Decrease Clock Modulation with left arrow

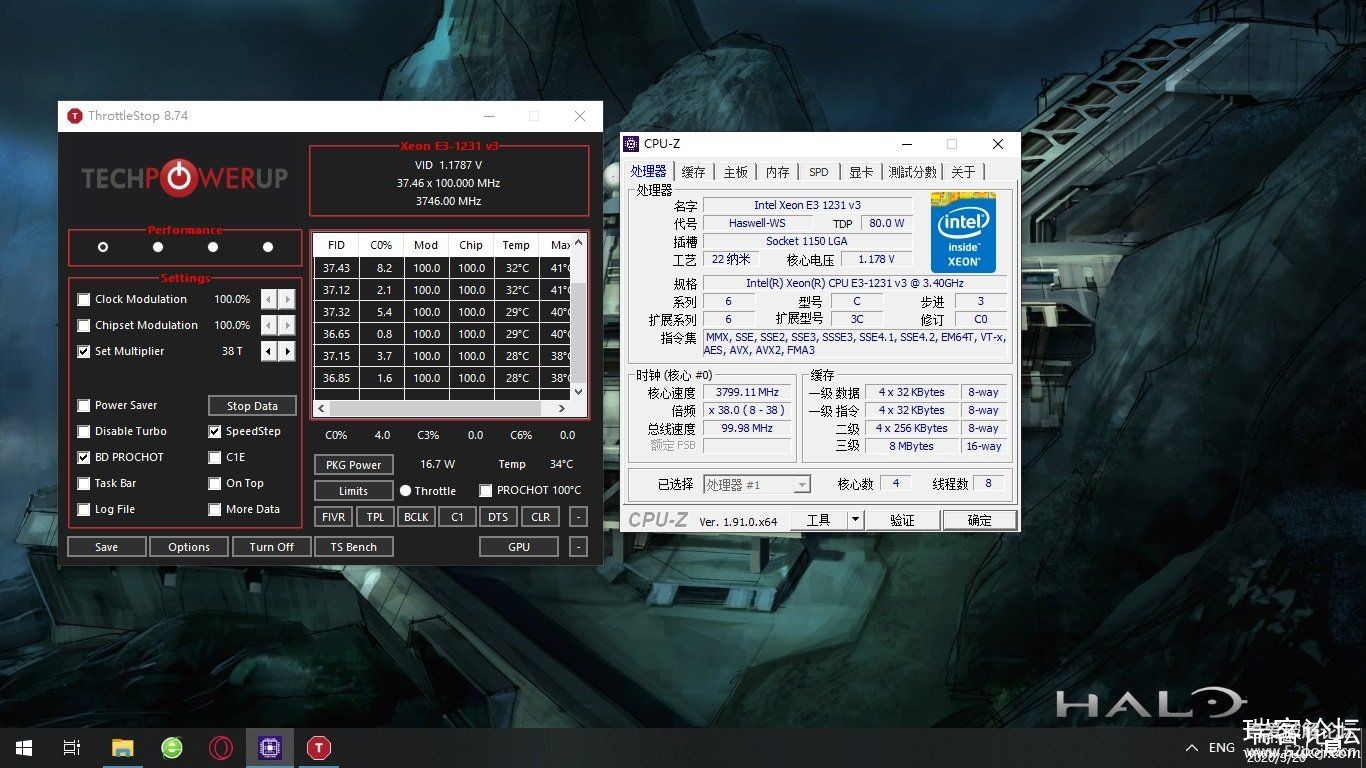coord(269,299)
